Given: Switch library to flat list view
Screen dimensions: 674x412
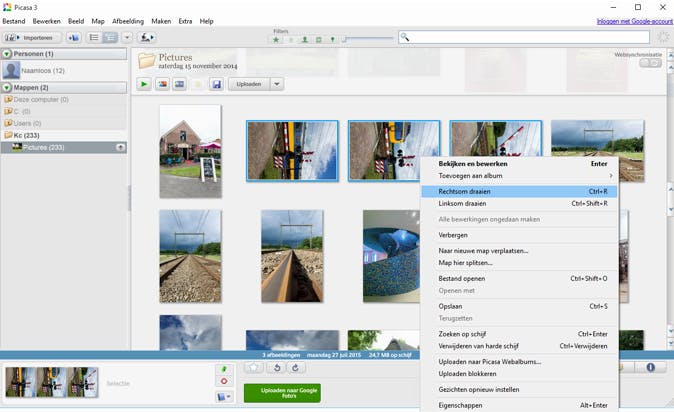Looking at the screenshot, I should coord(94,38).
